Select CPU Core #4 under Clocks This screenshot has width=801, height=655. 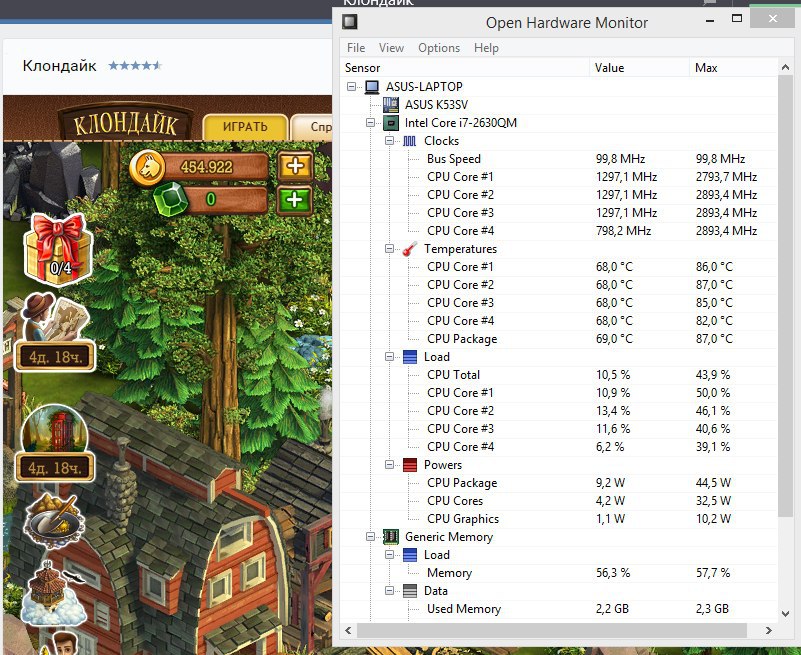click(x=558, y=231)
